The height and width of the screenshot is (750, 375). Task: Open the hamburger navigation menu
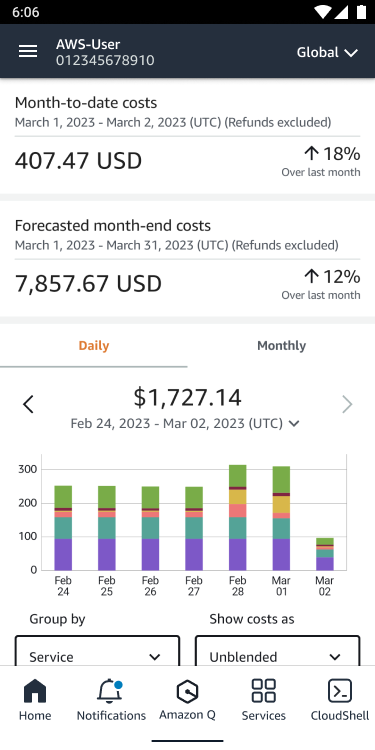(x=28, y=52)
